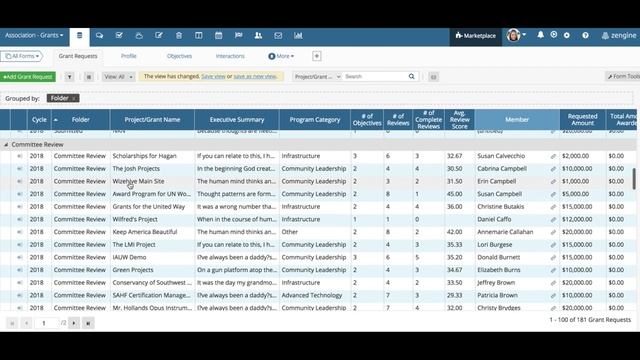
Task: Click the pencil edit icon in the navigation bar
Action: pyautogui.click(x=159, y=36)
